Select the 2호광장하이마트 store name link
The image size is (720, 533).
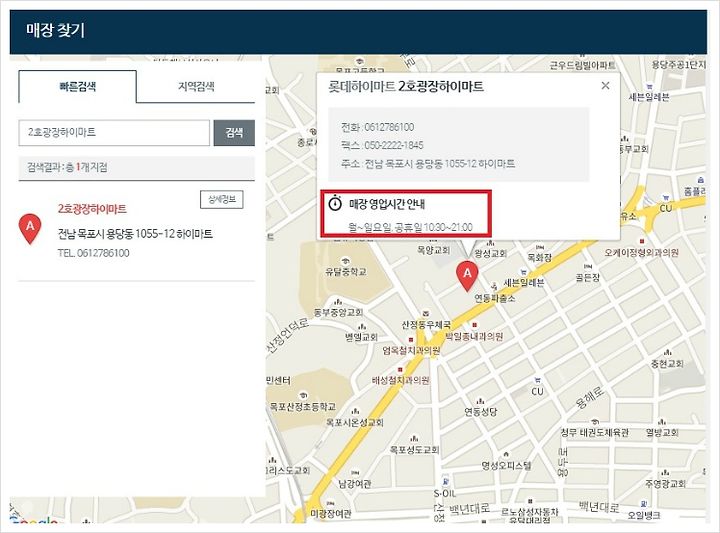point(92,209)
